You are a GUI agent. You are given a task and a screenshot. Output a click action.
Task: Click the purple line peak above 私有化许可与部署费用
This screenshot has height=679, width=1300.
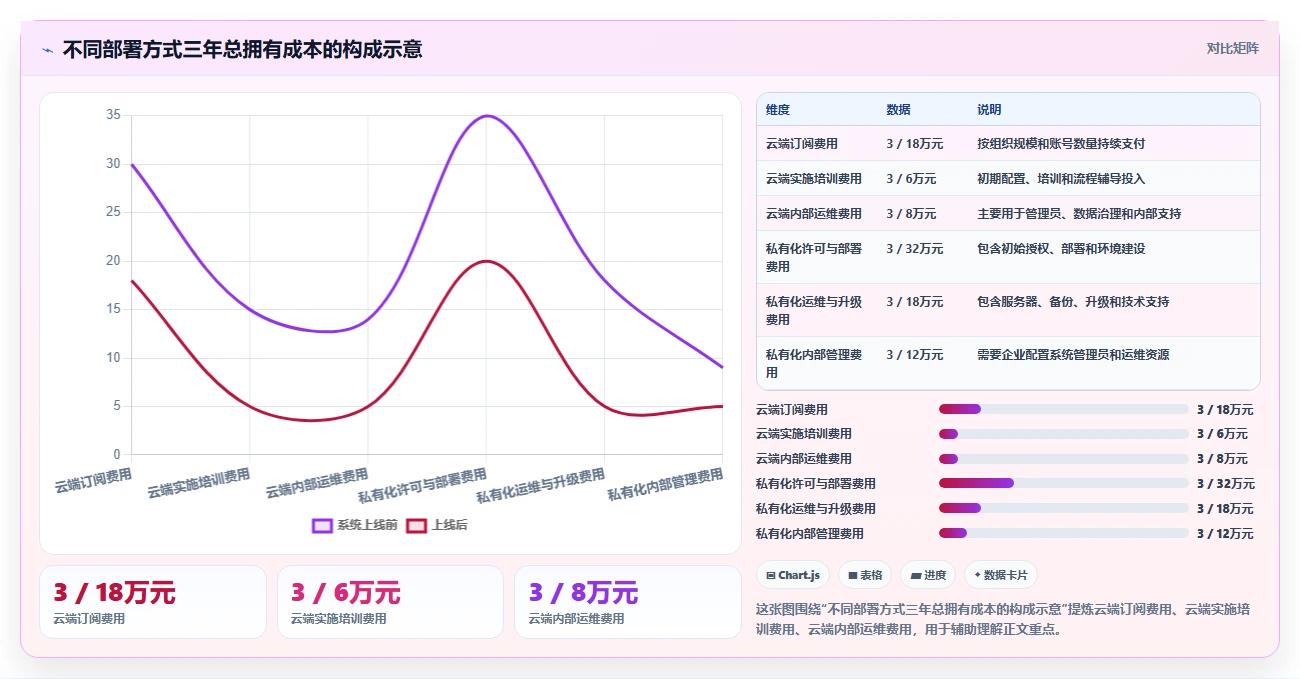pos(486,116)
